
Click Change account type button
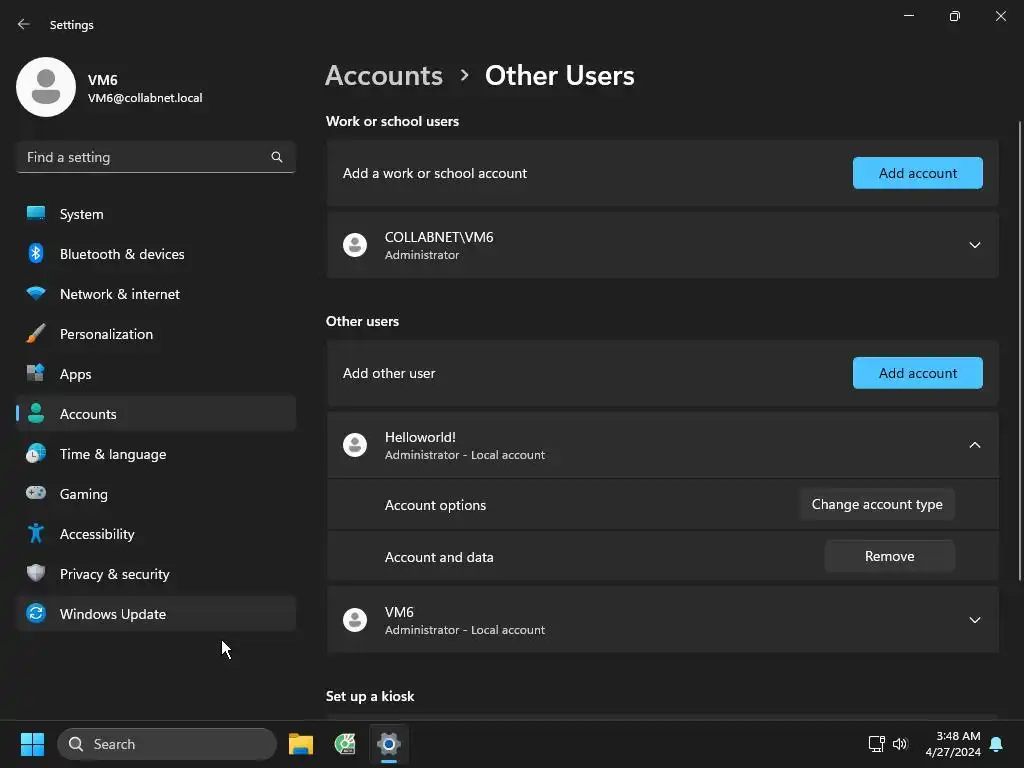[x=877, y=504]
